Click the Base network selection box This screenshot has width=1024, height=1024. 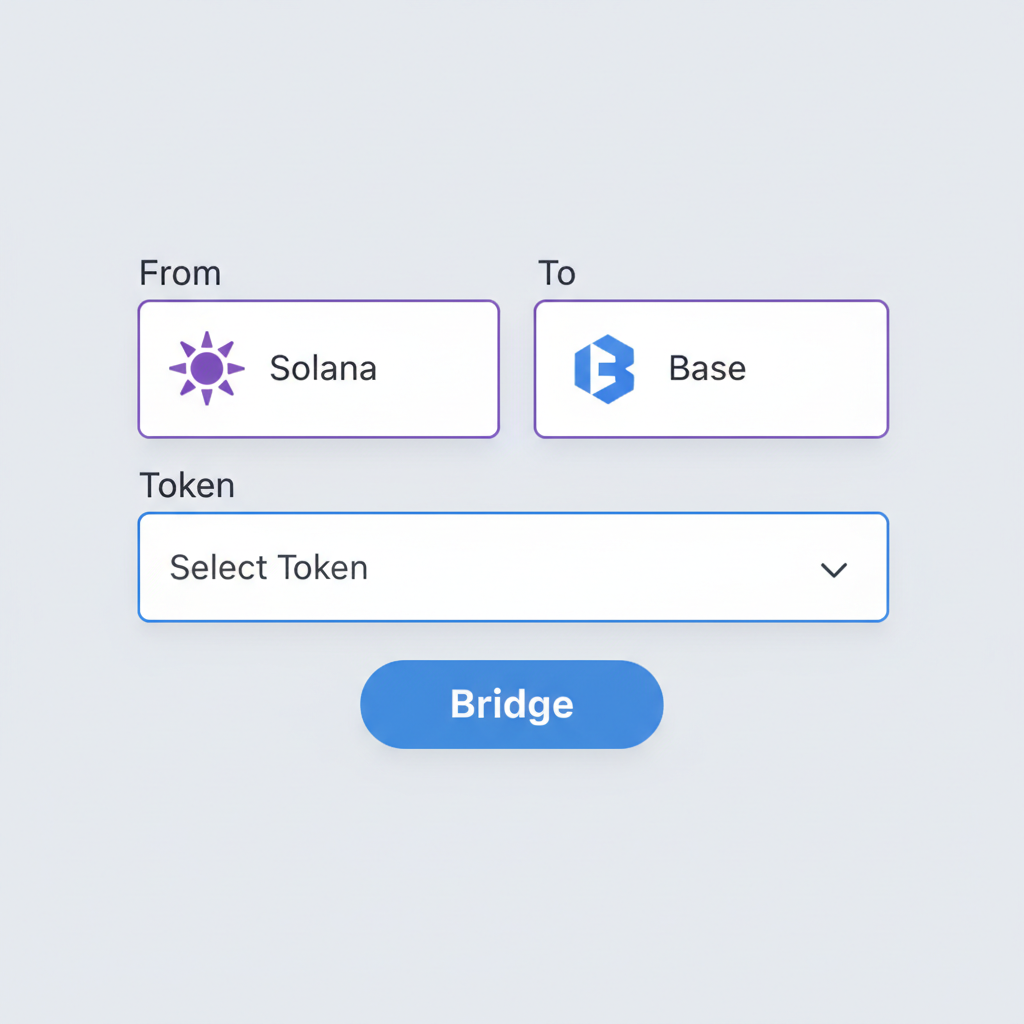pos(710,368)
